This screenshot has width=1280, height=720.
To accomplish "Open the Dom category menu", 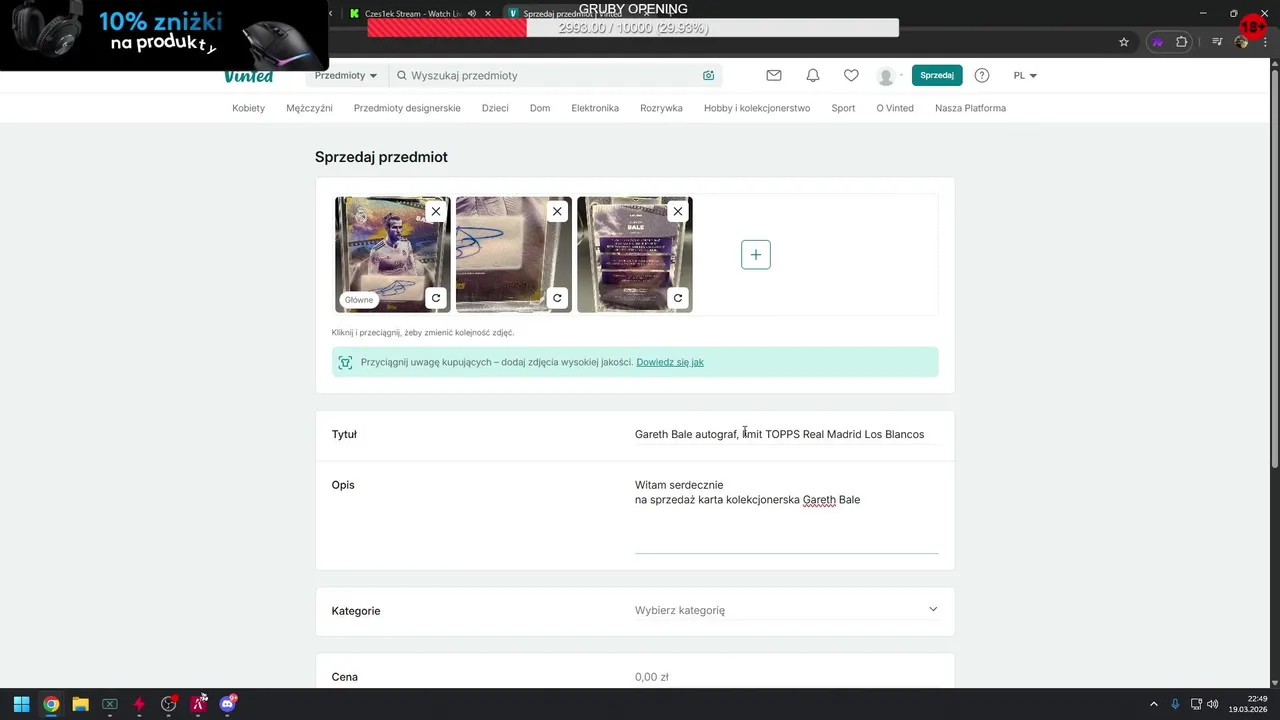I will (x=540, y=108).
